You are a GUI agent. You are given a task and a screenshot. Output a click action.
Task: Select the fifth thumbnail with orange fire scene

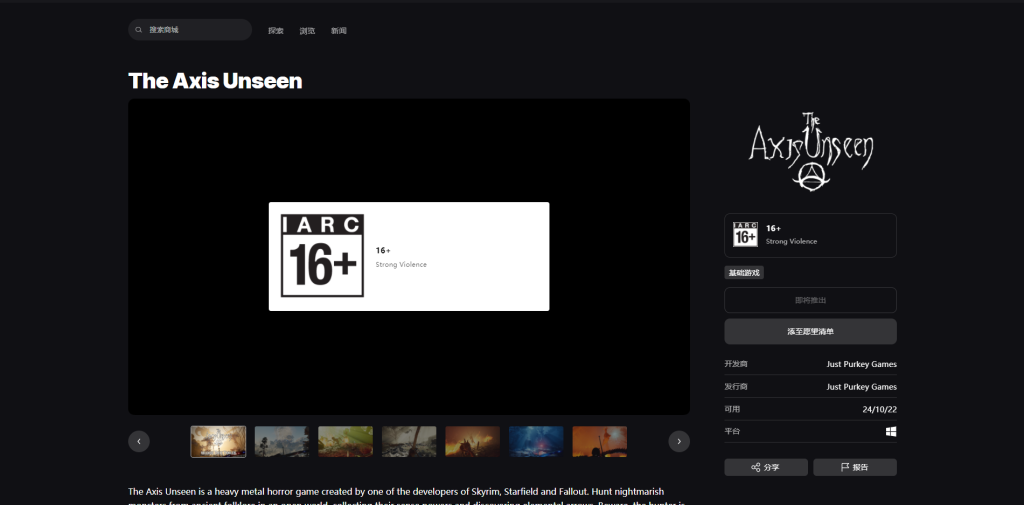[473, 442]
